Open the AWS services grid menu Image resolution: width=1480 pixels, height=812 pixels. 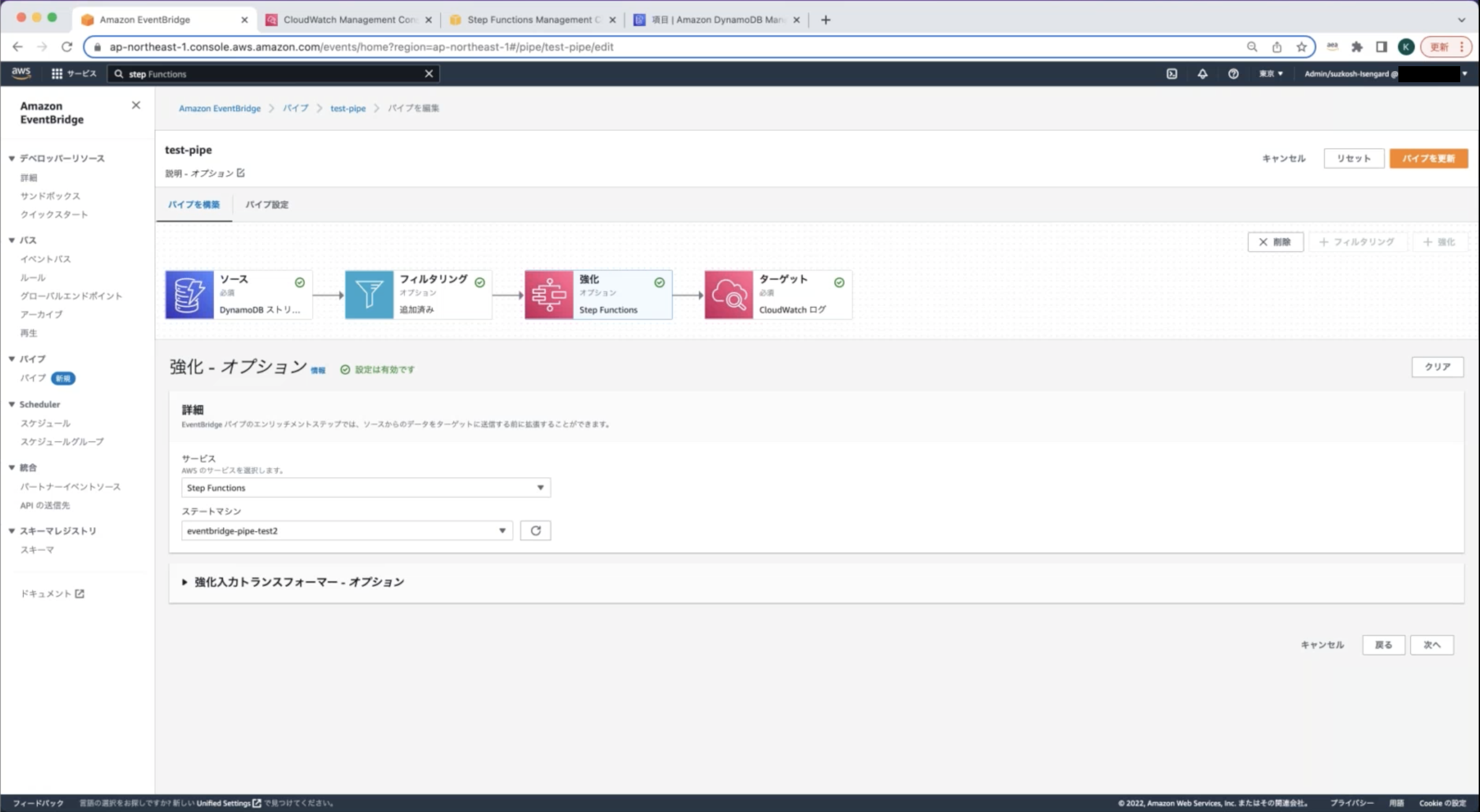tap(57, 74)
